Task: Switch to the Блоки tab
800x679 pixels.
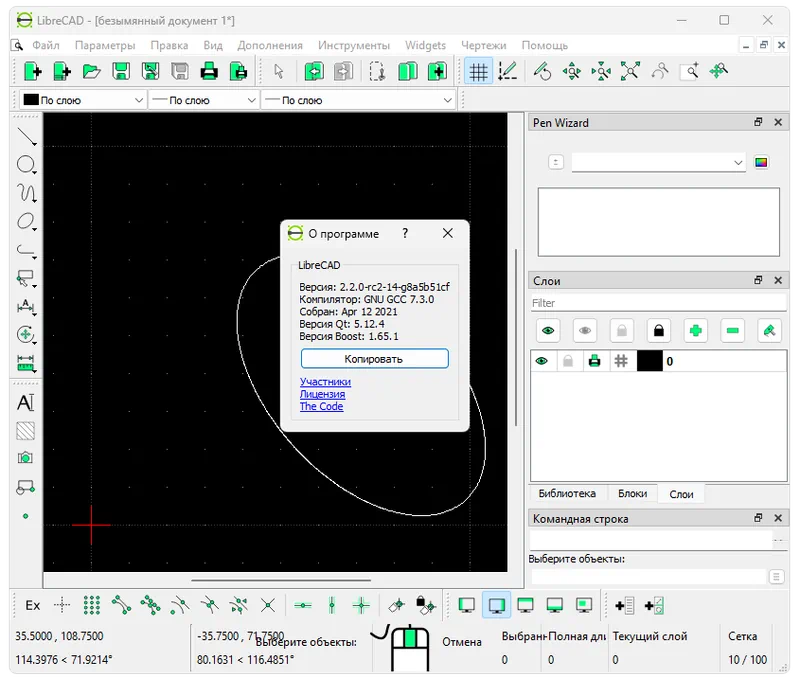Action: [633, 493]
